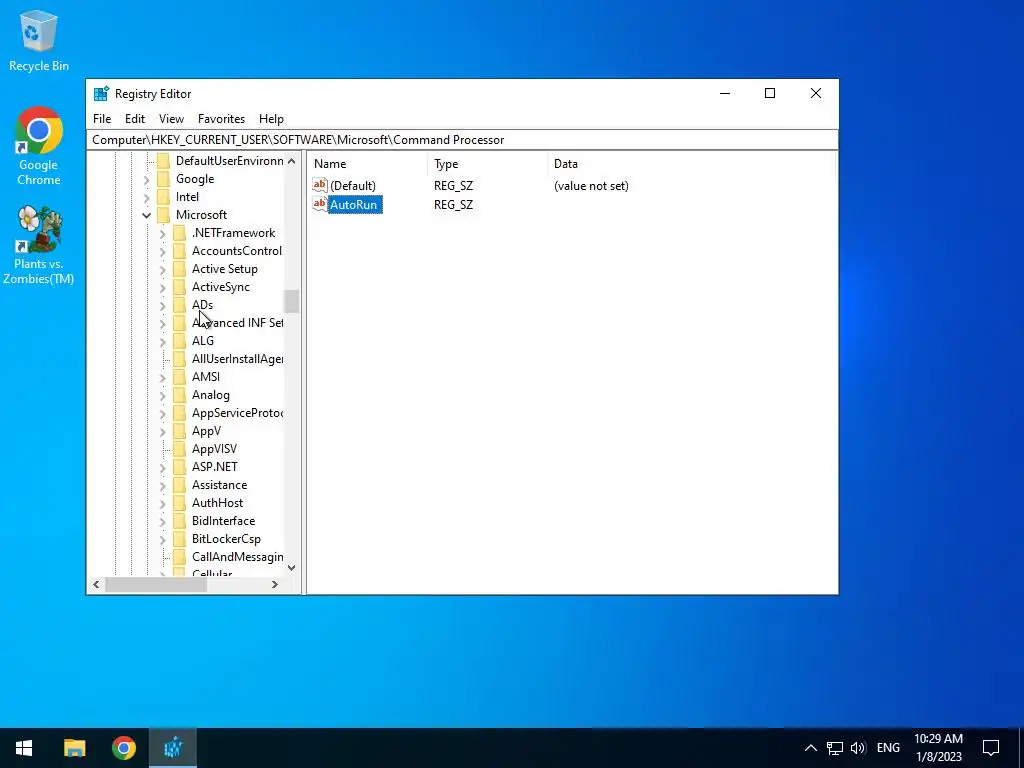This screenshot has height=768, width=1024.
Task: Click the Google folder icon in the tree
Action: pos(164,179)
